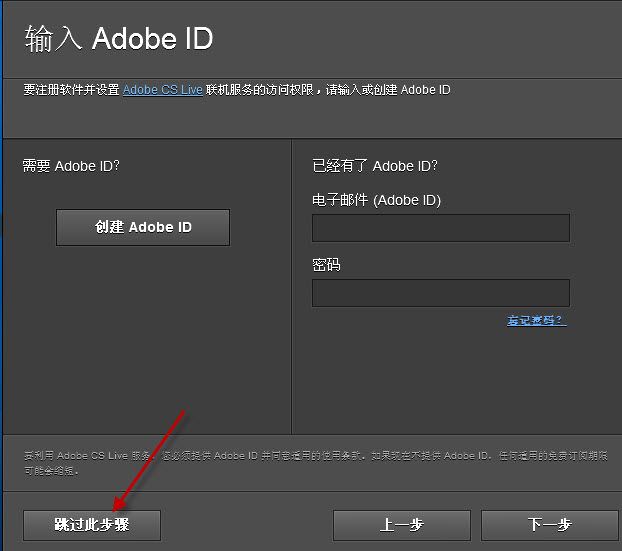This screenshot has width=622, height=551.
Task: Click the 请输入或创建 Adobe ID text
Action: click(388, 90)
